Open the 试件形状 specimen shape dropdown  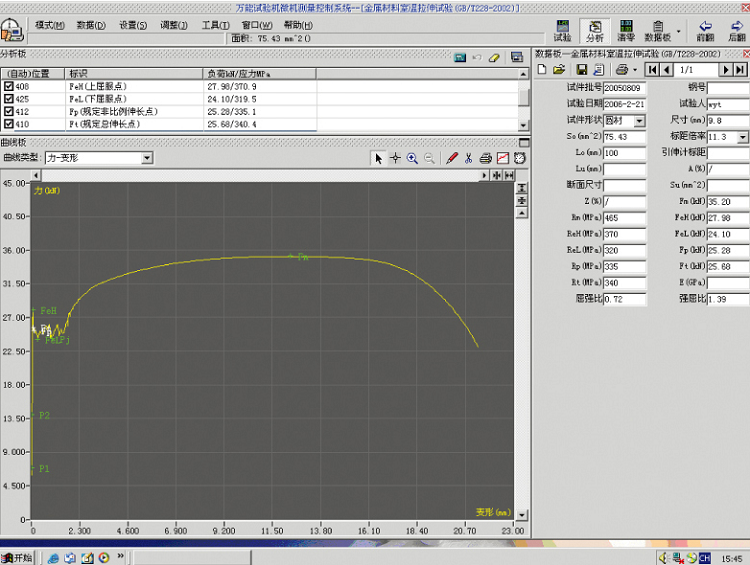[640, 121]
